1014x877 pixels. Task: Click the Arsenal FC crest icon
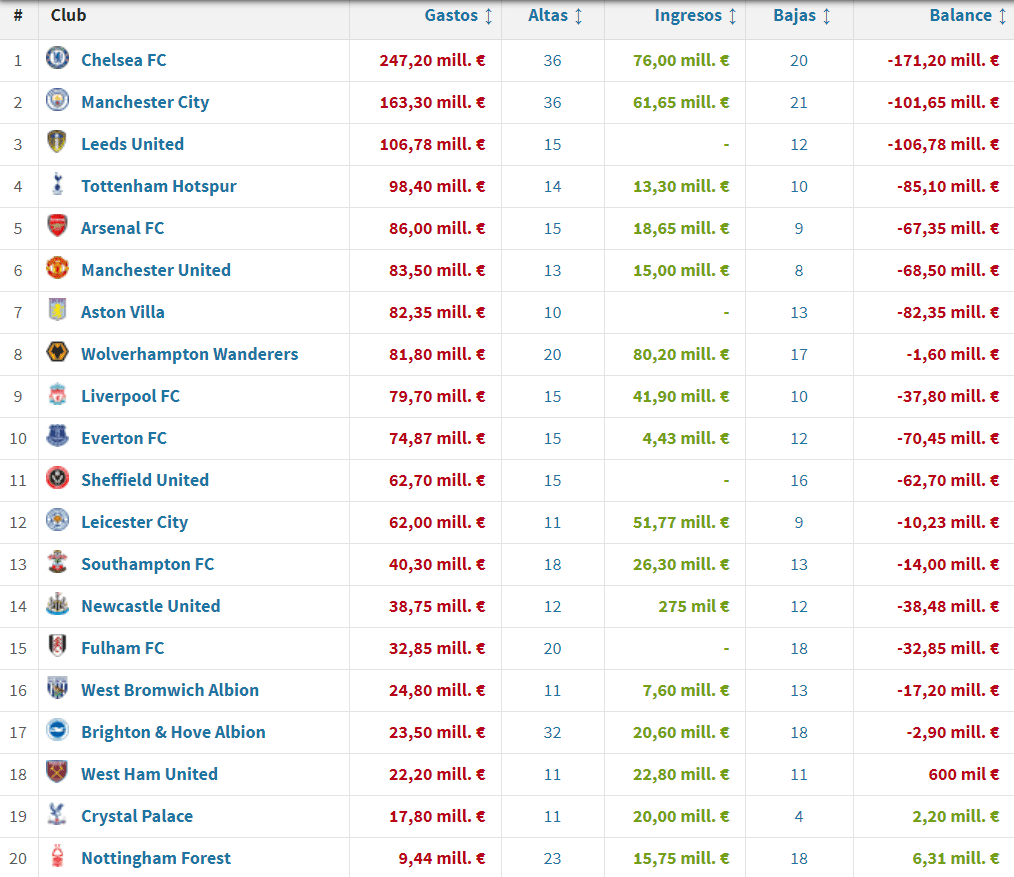tap(57, 227)
